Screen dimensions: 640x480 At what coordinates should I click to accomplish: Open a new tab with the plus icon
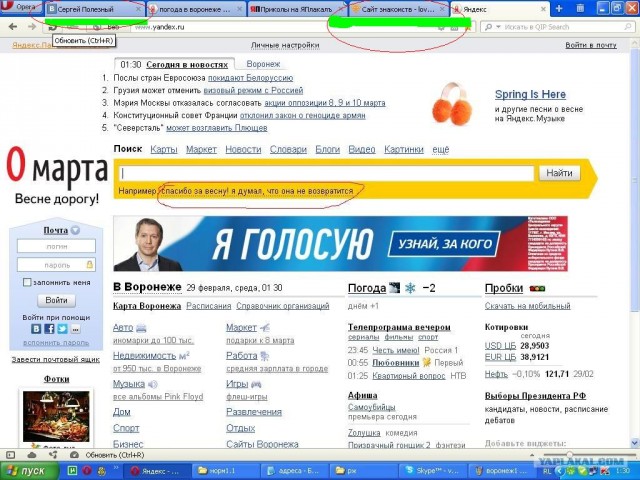point(559,9)
